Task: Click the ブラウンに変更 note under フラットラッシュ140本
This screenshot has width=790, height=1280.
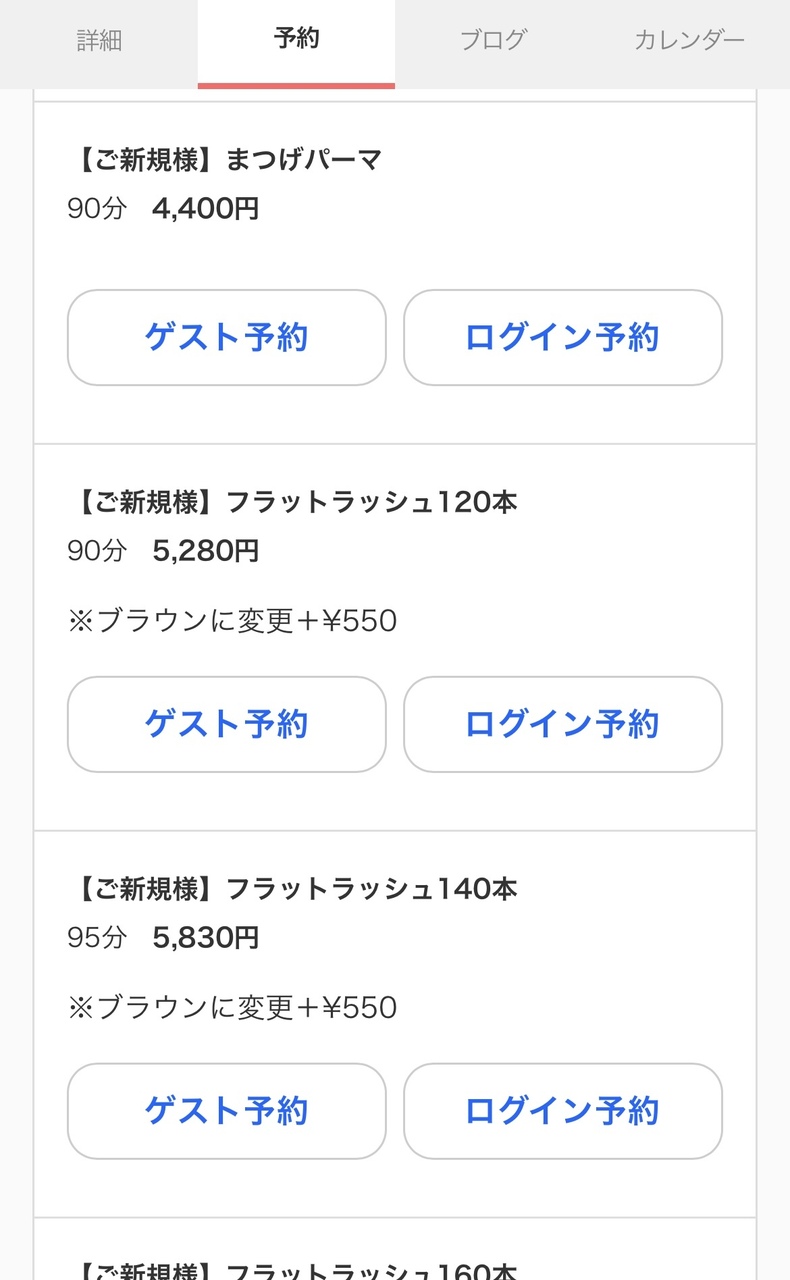Action: pyautogui.click(x=232, y=1007)
